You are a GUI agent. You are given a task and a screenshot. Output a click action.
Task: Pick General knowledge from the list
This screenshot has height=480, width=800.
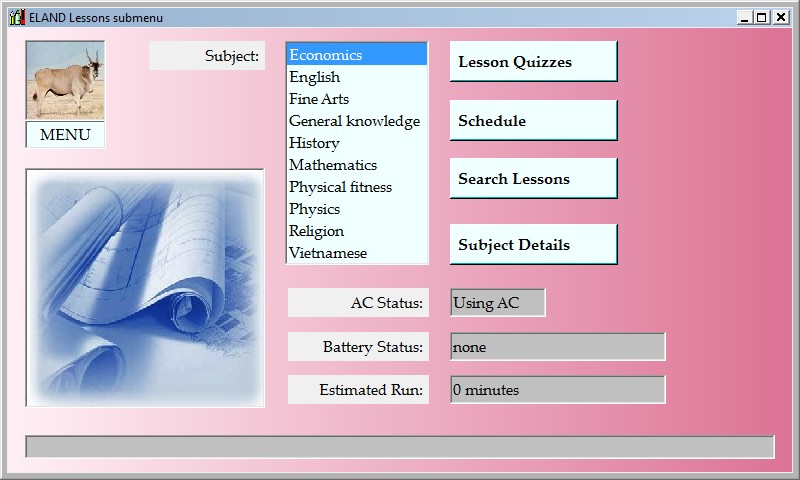(x=356, y=121)
